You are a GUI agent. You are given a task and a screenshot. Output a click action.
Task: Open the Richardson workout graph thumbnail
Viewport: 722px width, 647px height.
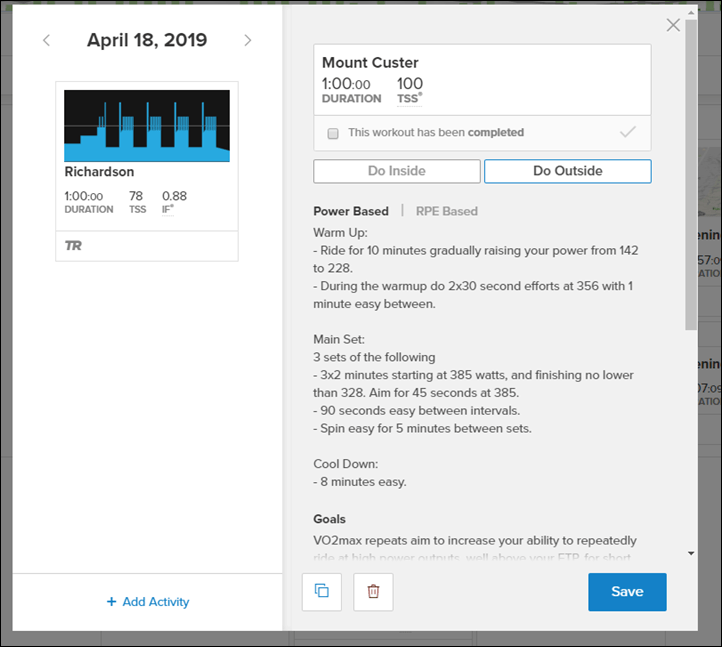147,126
